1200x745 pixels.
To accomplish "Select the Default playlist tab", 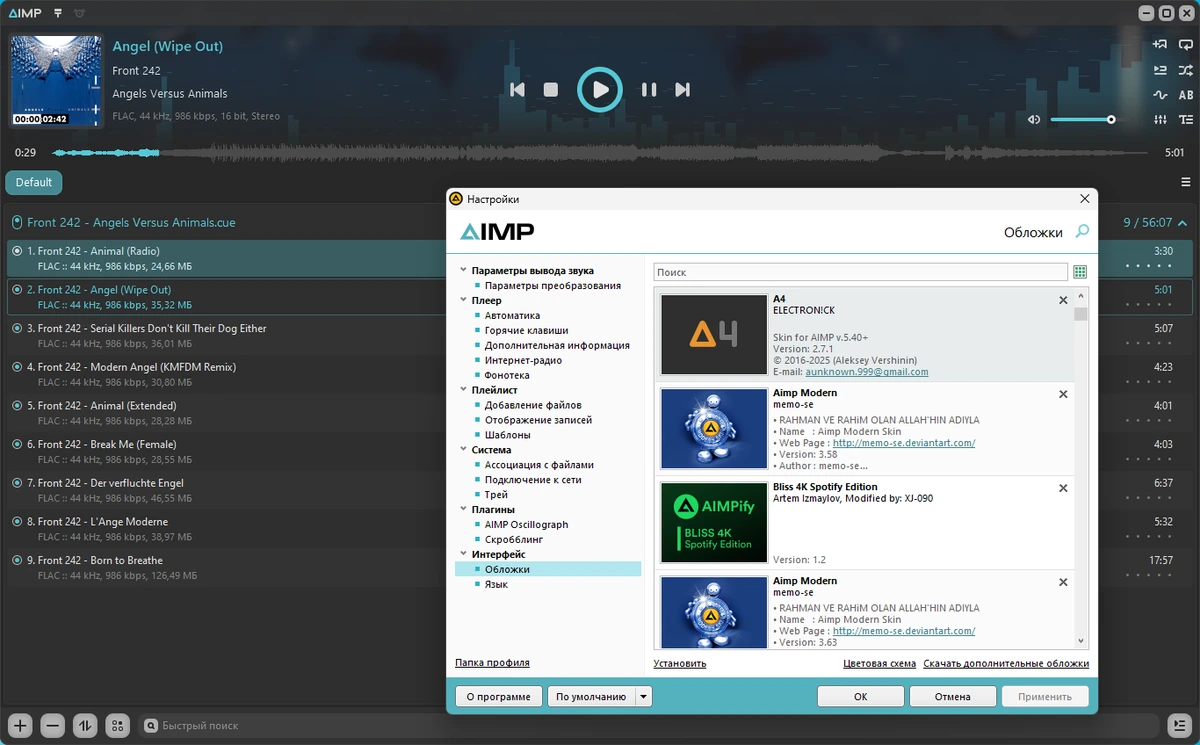I will tap(34, 182).
